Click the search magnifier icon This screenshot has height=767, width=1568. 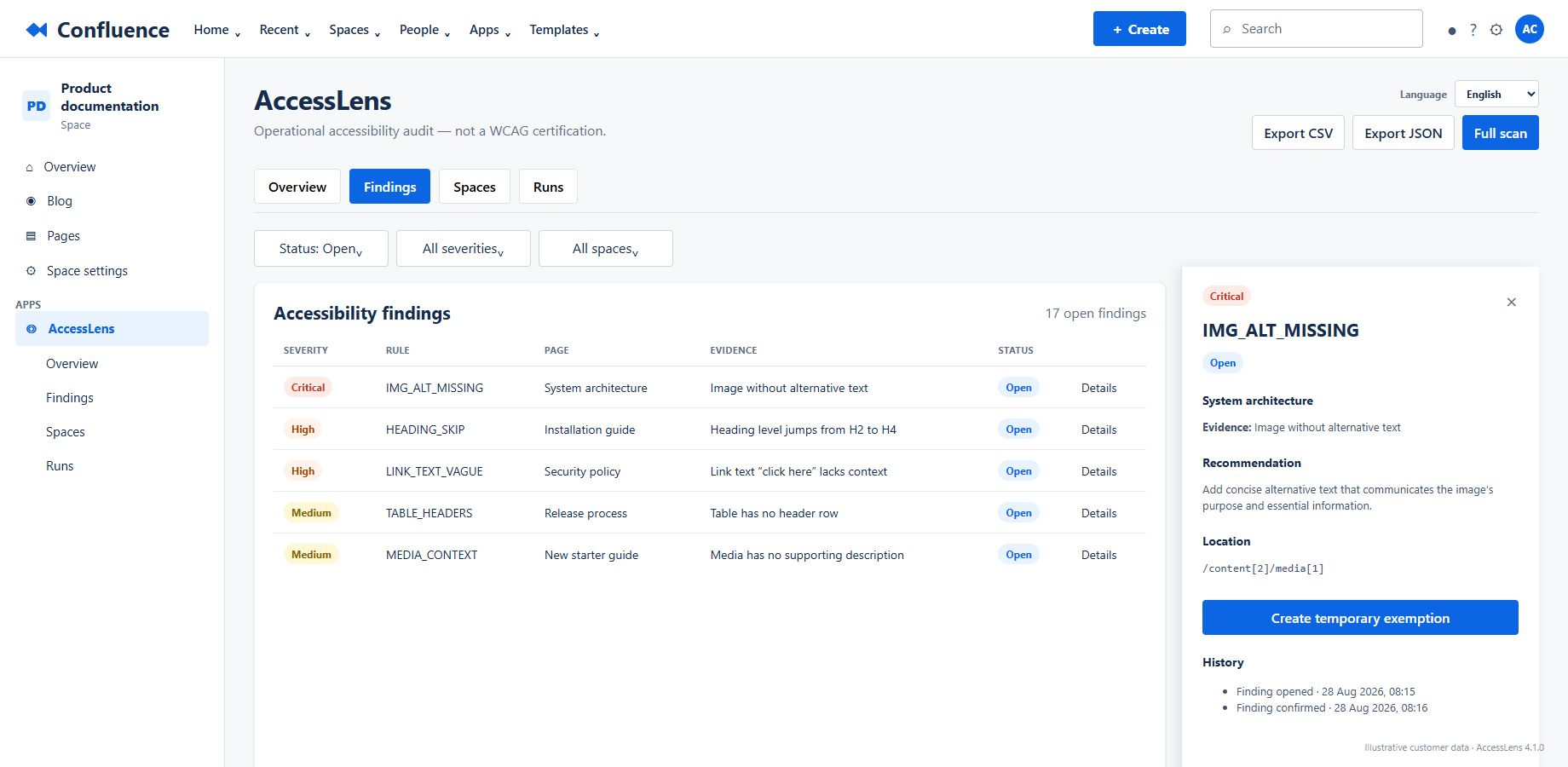(x=1227, y=29)
